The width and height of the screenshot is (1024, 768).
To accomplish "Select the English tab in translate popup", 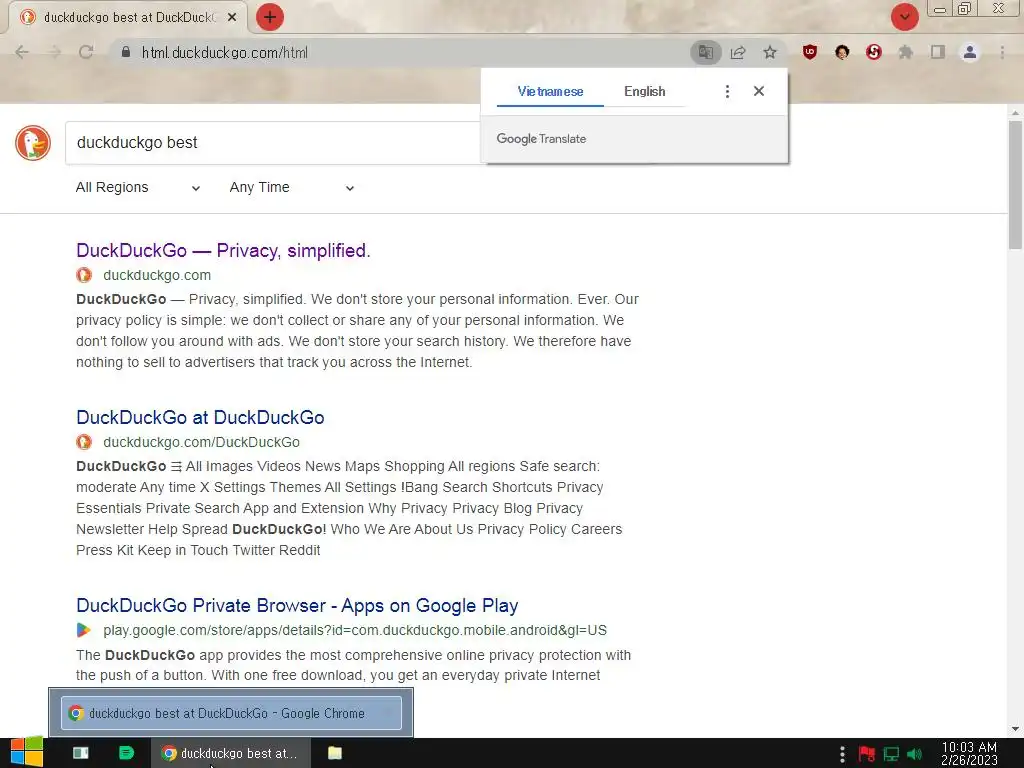I will click(645, 91).
